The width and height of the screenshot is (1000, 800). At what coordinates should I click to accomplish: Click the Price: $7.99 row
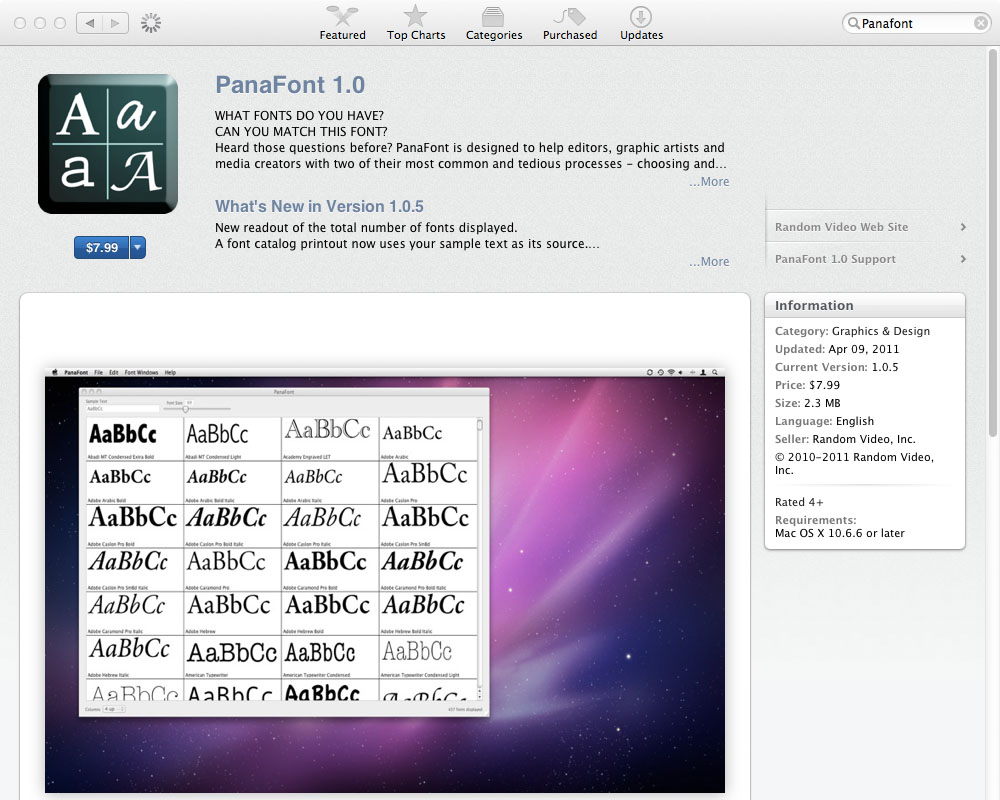(807, 385)
